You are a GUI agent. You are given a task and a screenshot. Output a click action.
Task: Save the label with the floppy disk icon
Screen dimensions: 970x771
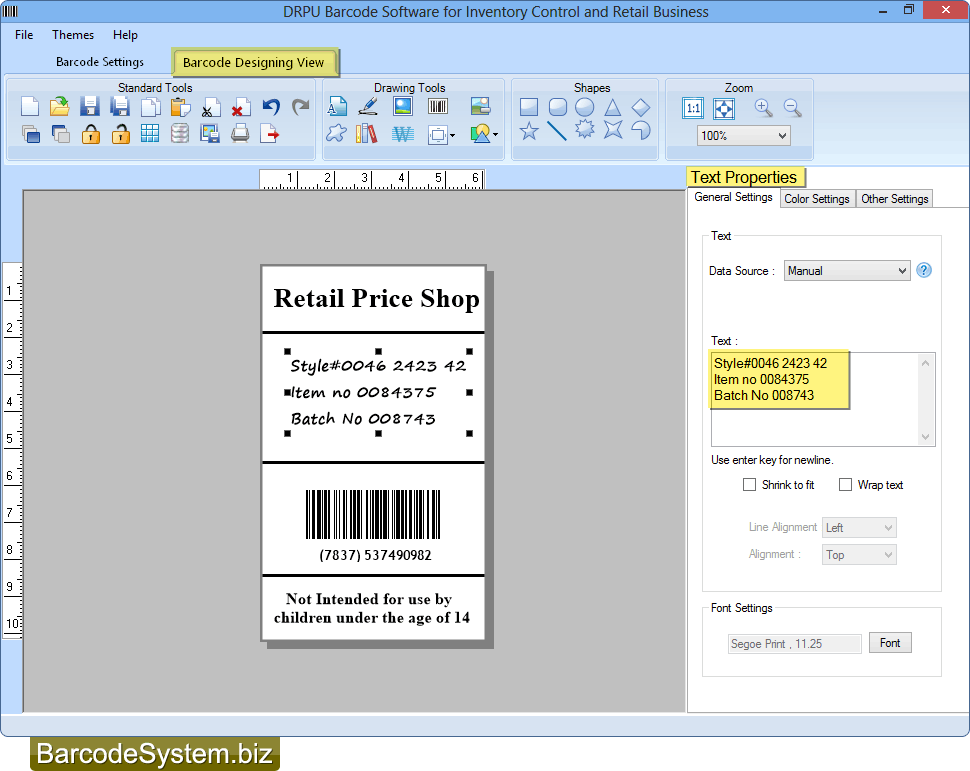point(90,106)
